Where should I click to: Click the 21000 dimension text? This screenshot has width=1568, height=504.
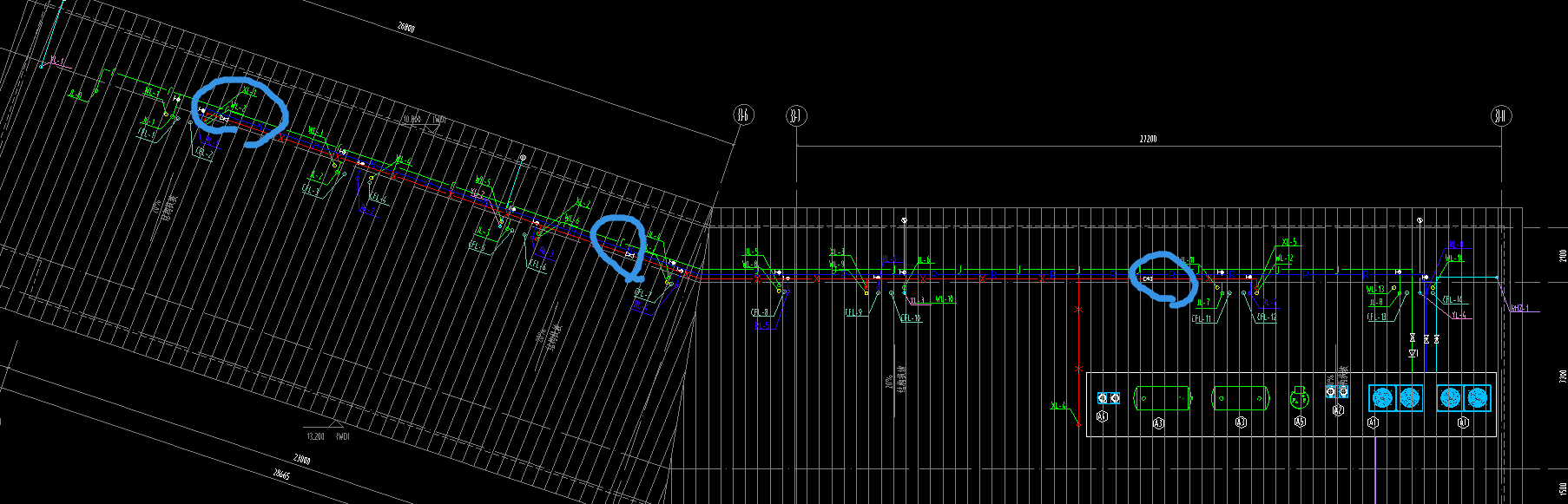click(301, 460)
